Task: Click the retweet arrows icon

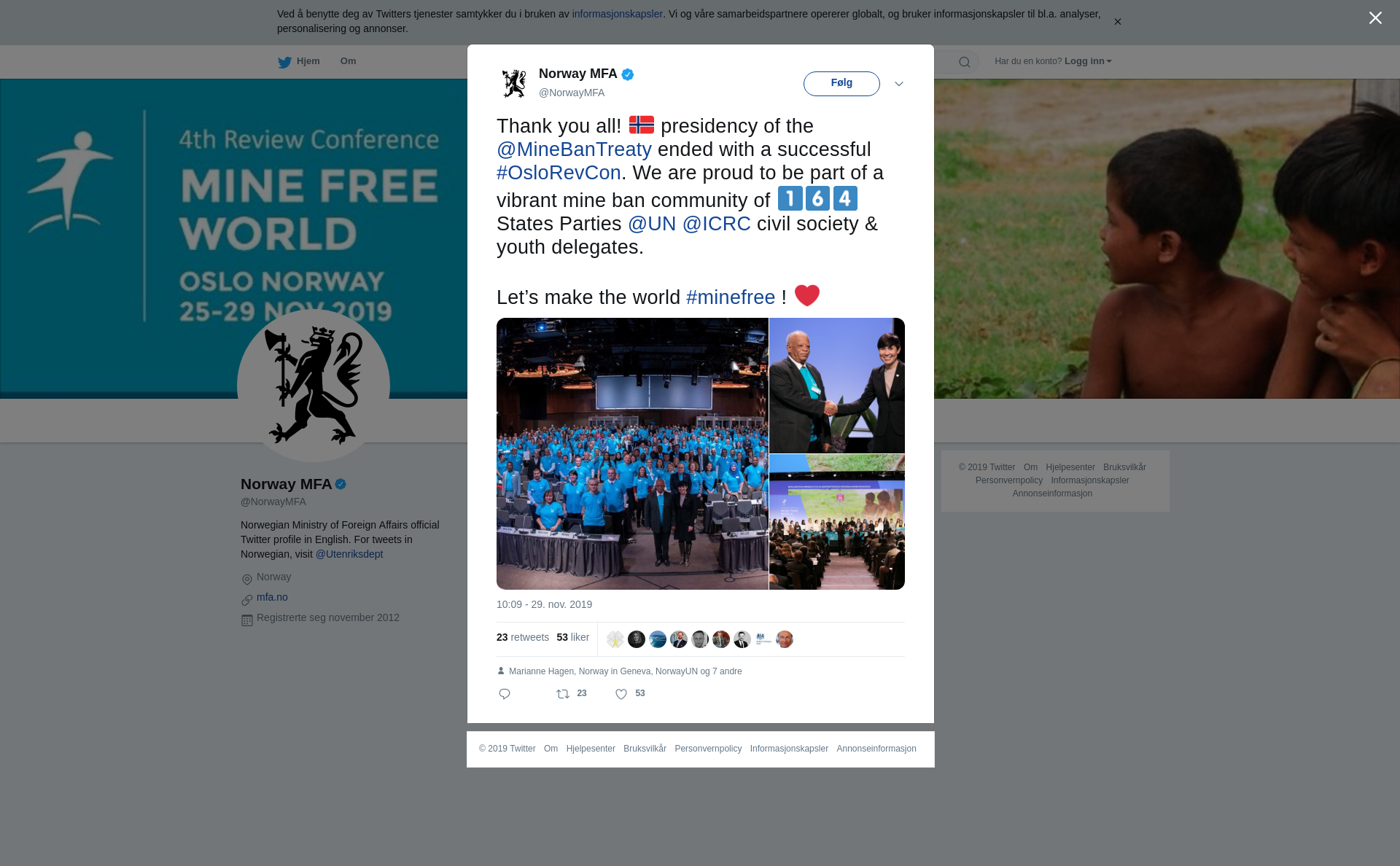Action: [563, 694]
